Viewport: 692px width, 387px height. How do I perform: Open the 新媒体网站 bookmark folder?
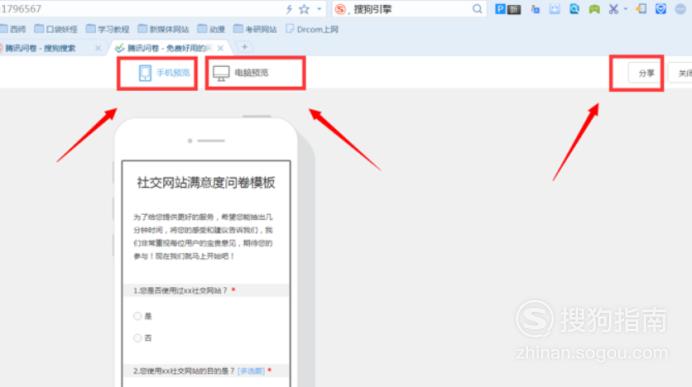[x=164, y=29]
